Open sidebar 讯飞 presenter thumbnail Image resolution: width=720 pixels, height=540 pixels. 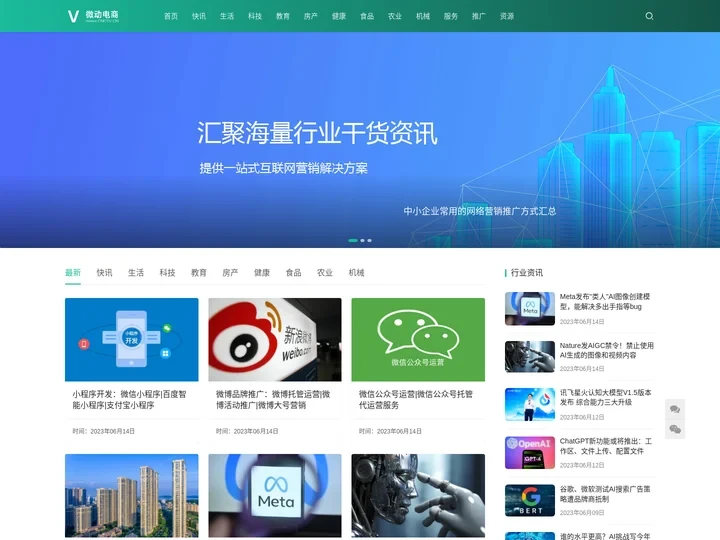[x=530, y=405]
